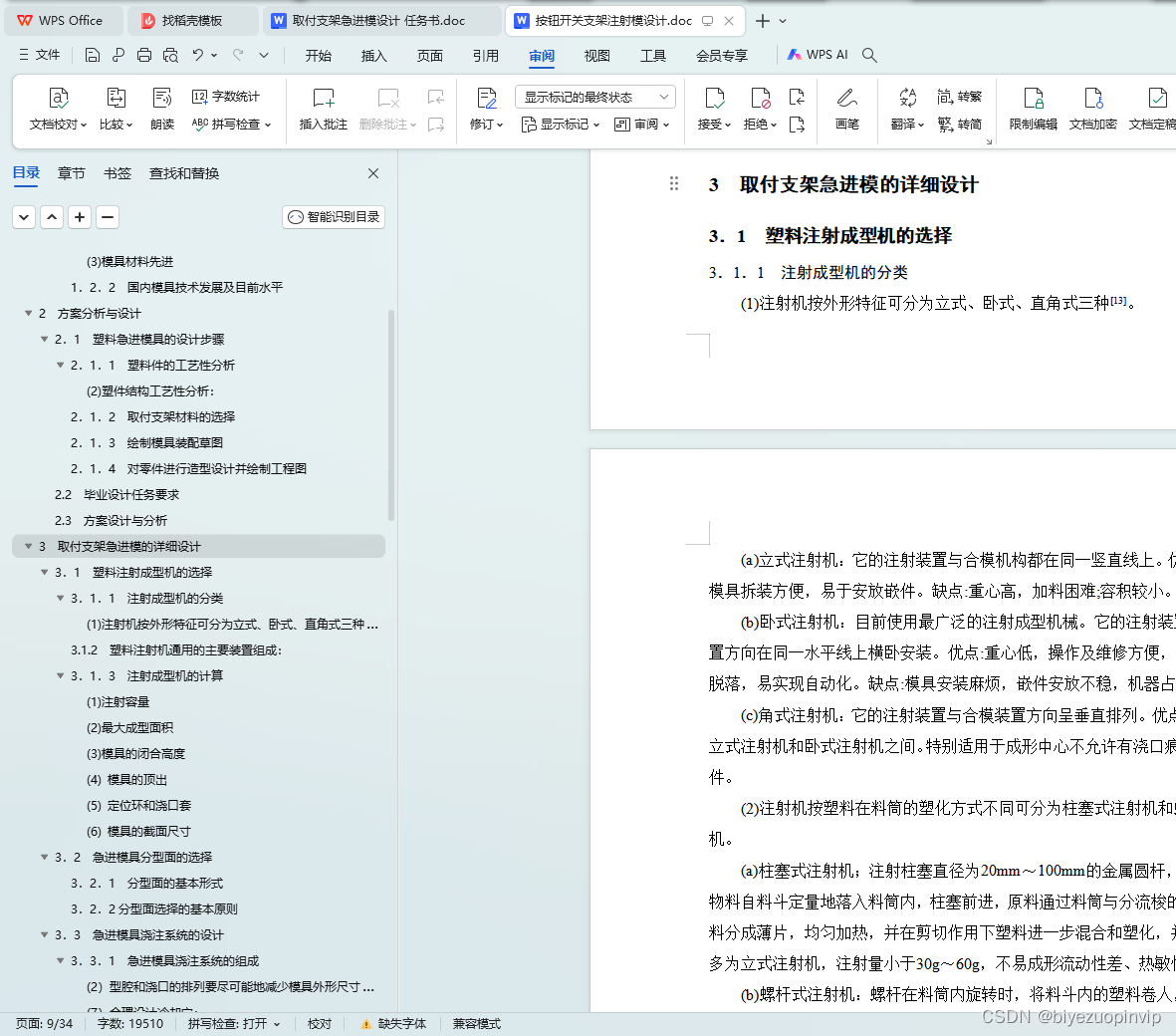Switch to the 章节 pane tab

point(72,173)
